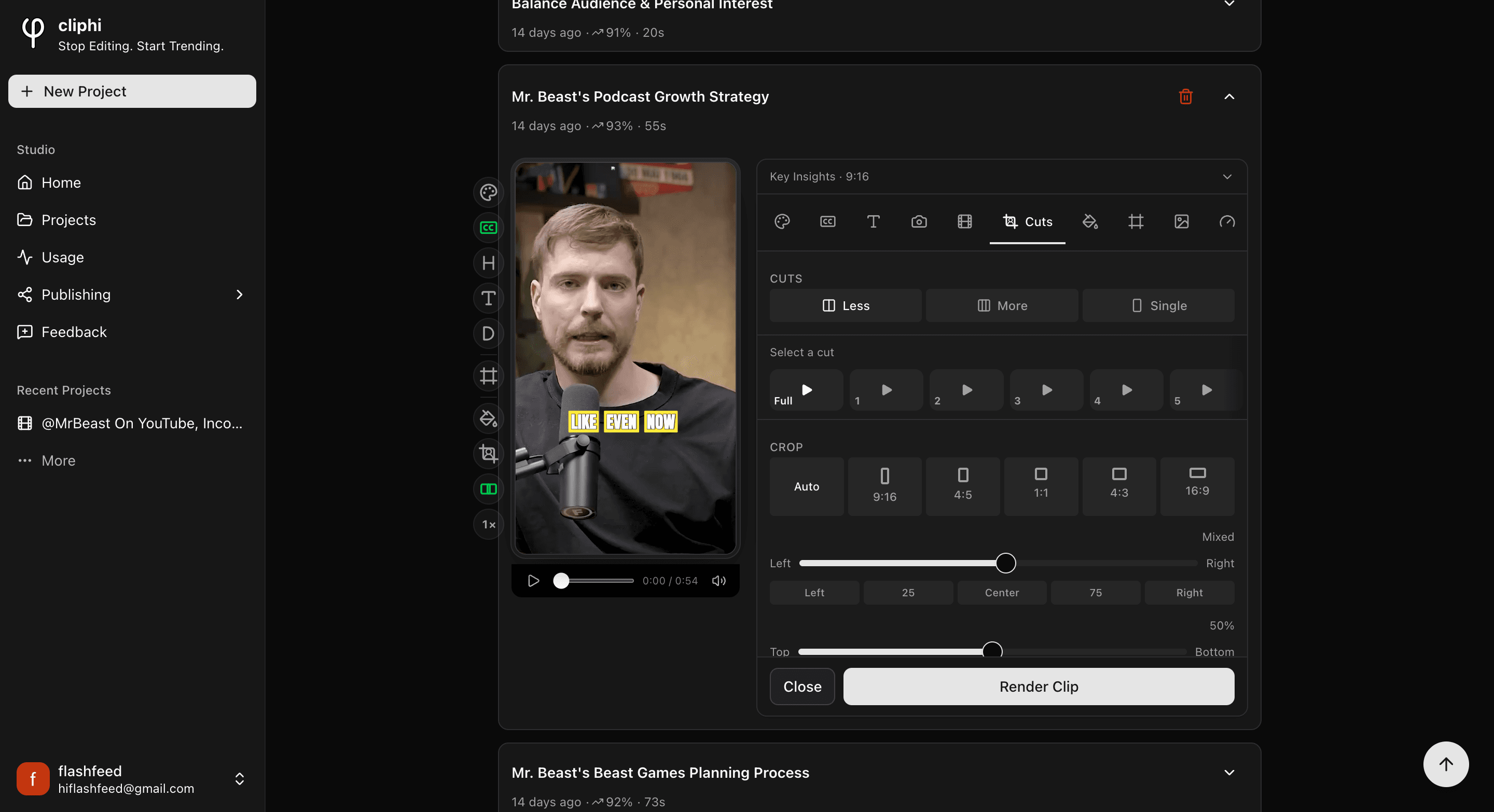The height and width of the screenshot is (812, 1494).
Task: Play cut number 1
Action: (x=886, y=390)
